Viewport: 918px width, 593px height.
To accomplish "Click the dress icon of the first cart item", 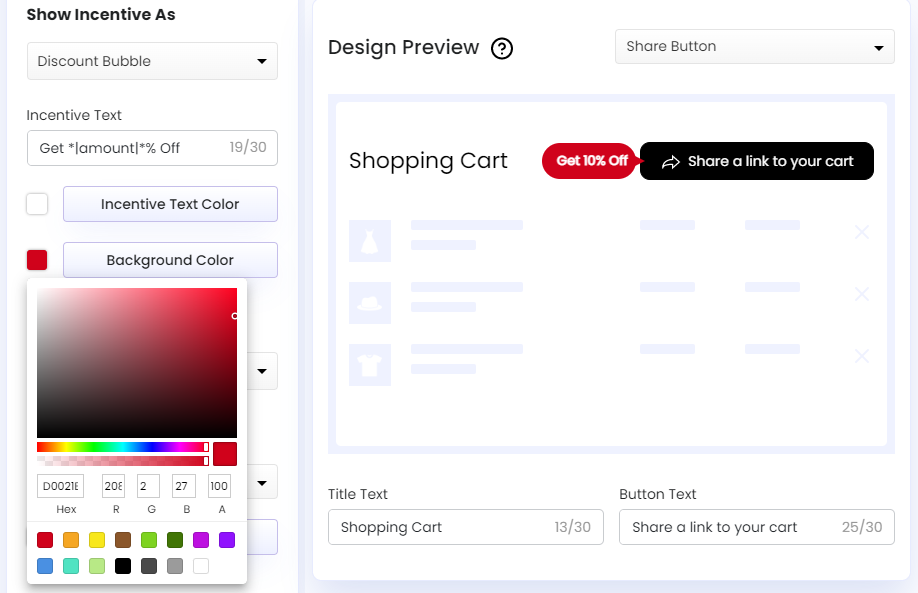I will (x=370, y=240).
